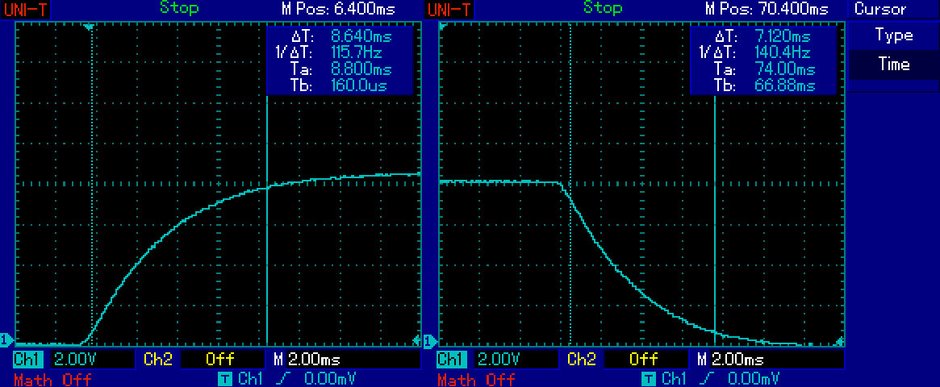940x387 pixels.
Task: Click the rising edge trigger symbol on right
Action: [703, 379]
